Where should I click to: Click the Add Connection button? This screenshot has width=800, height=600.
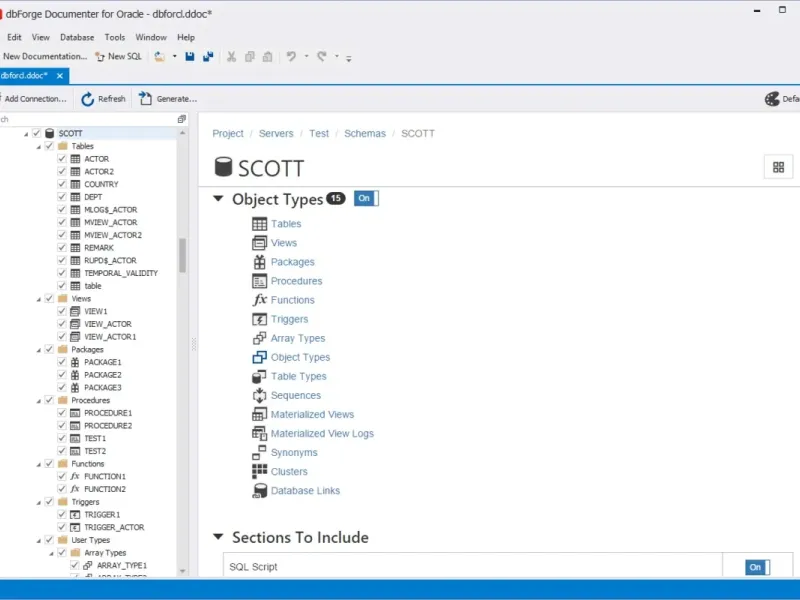coord(34,99)
